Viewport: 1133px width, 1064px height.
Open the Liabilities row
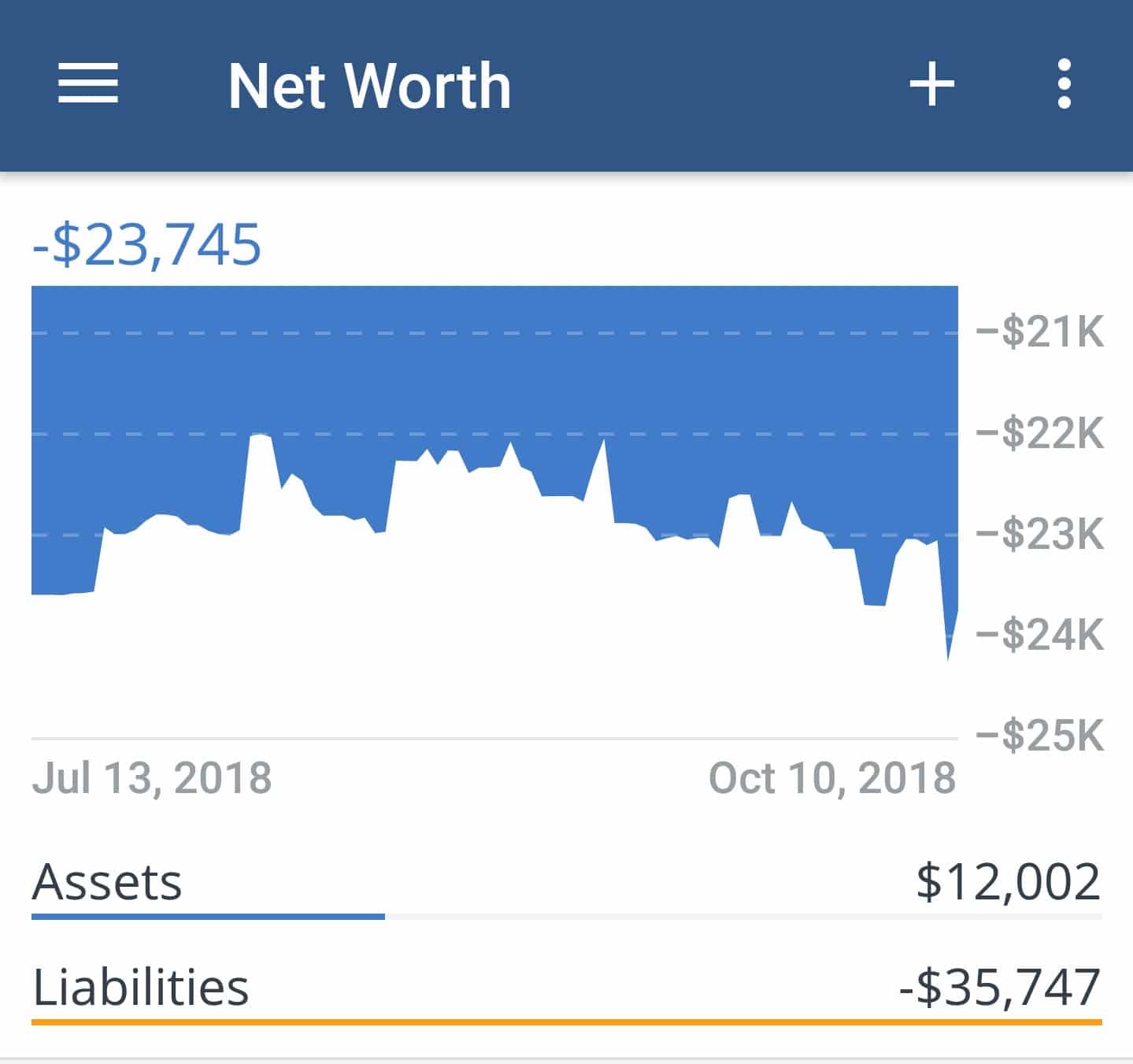pos(567,991)
